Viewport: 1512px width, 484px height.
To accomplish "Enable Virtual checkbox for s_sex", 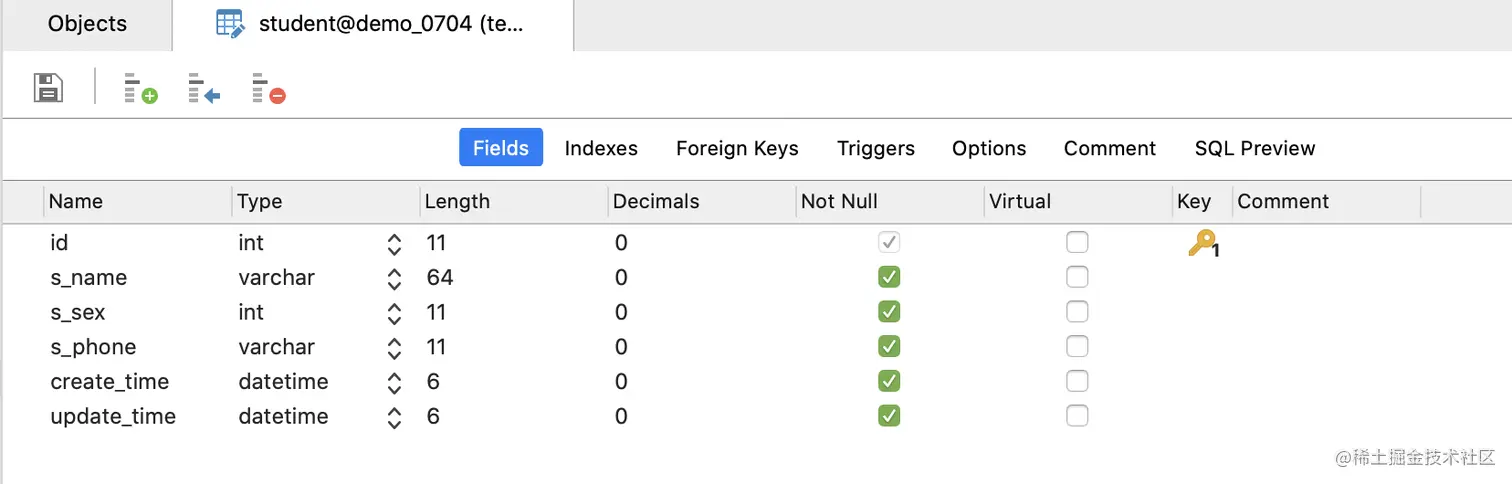I will 1077,312.
